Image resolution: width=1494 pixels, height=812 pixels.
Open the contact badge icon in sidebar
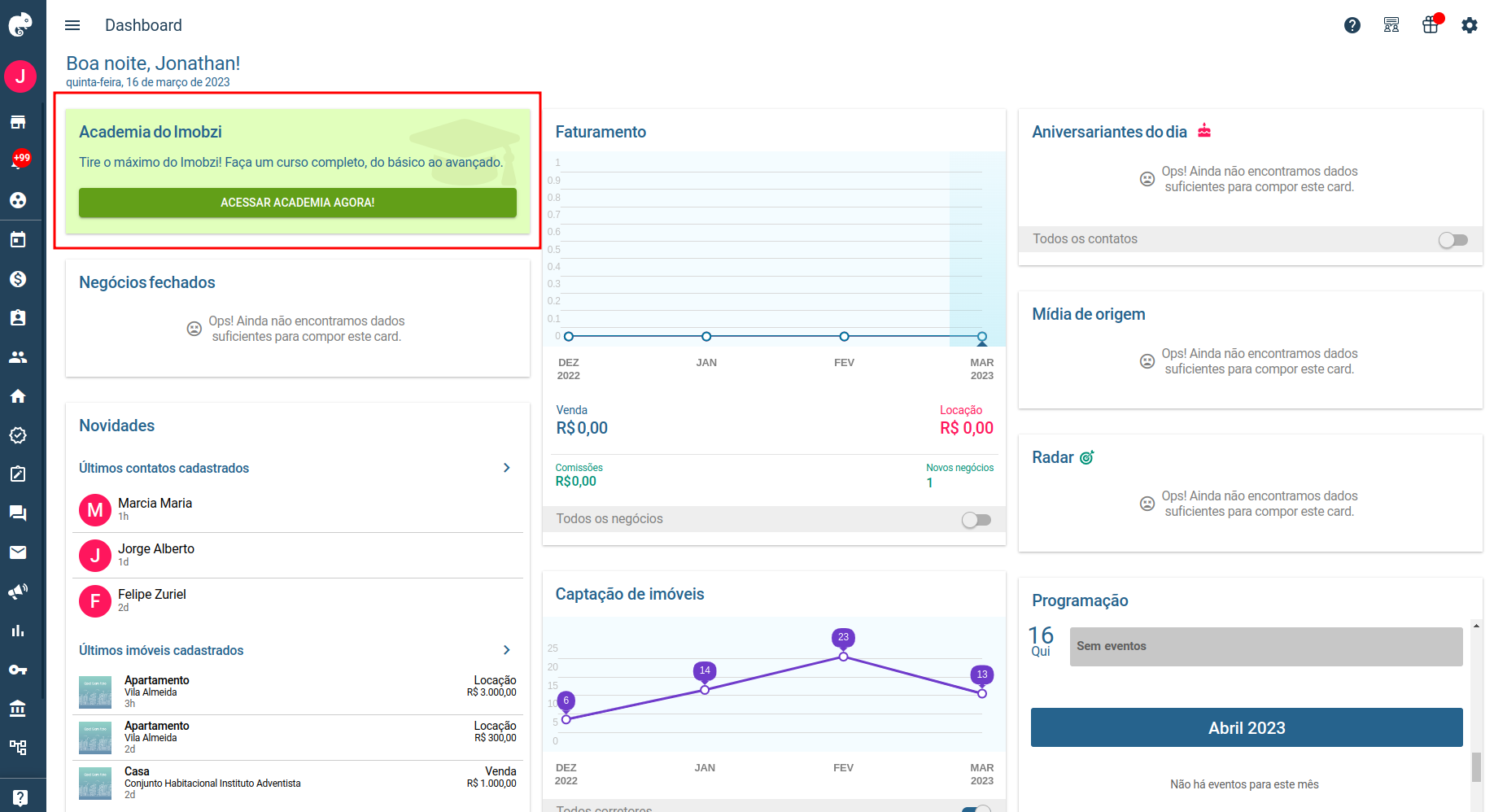click(18, 317)
